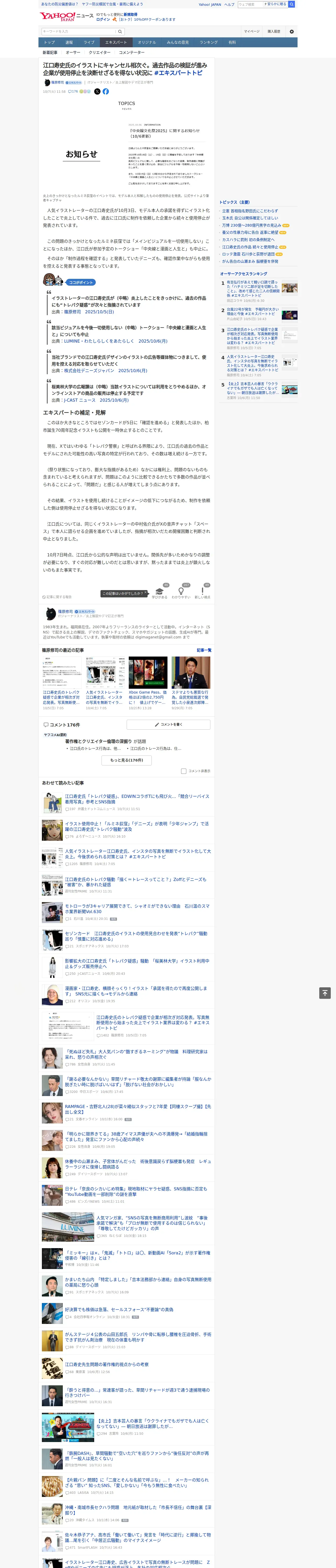Click マイページ link
Screen dimensions: 336x1568
coord(251,32)
